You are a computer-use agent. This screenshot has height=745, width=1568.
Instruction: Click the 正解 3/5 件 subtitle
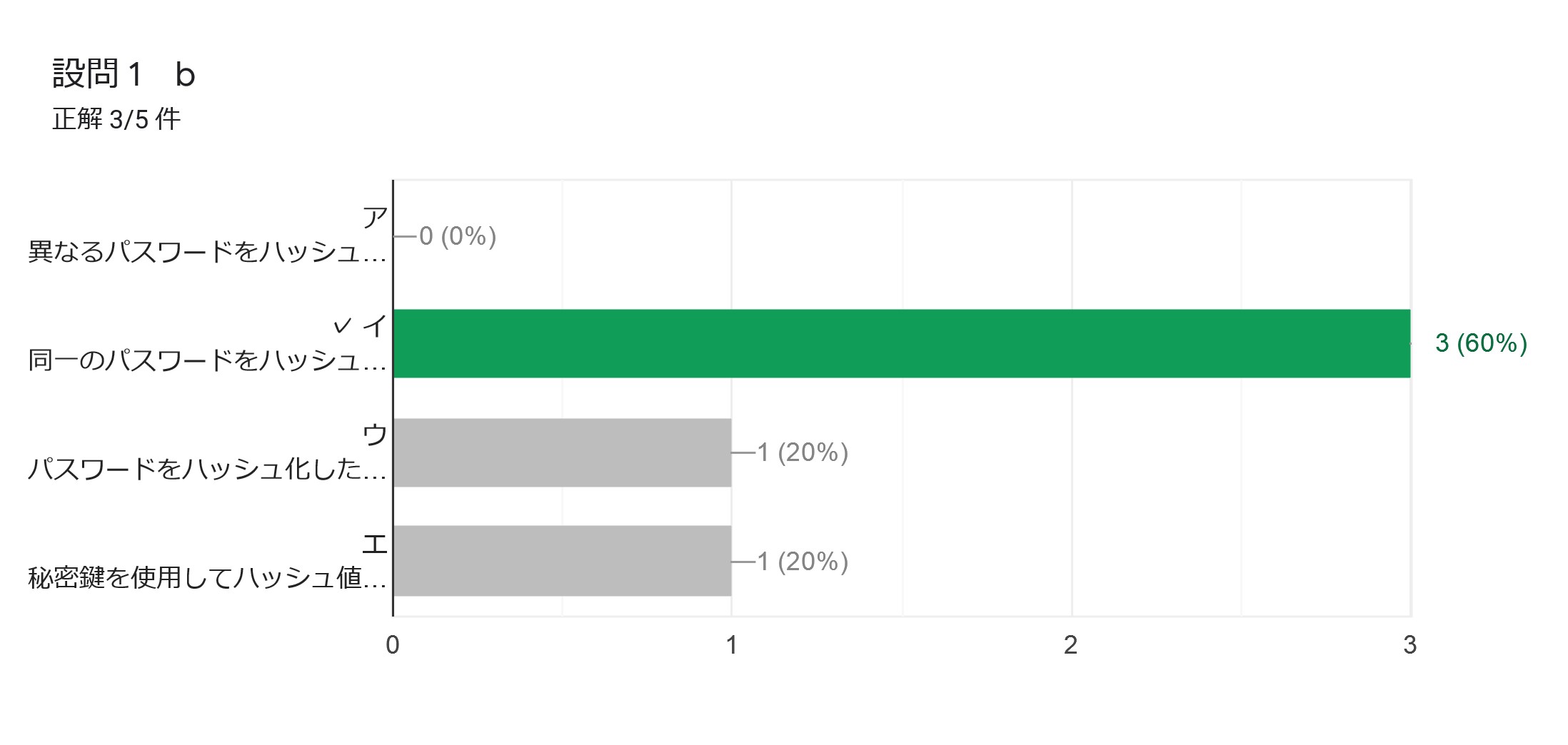pyautogui.click(x=116, y=119)
